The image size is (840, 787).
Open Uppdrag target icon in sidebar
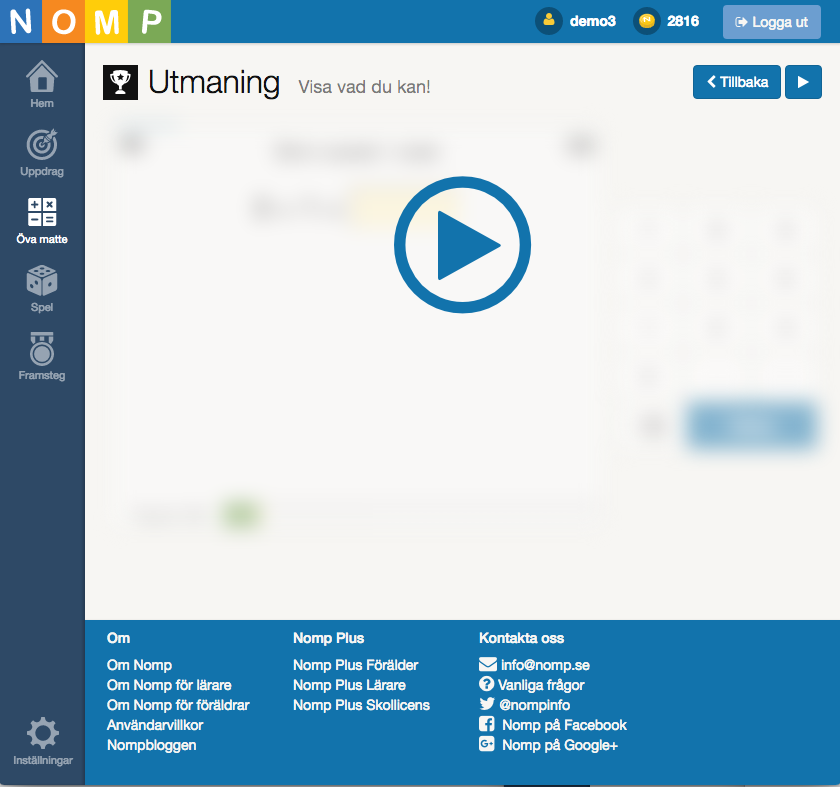(x=42, y=144)
